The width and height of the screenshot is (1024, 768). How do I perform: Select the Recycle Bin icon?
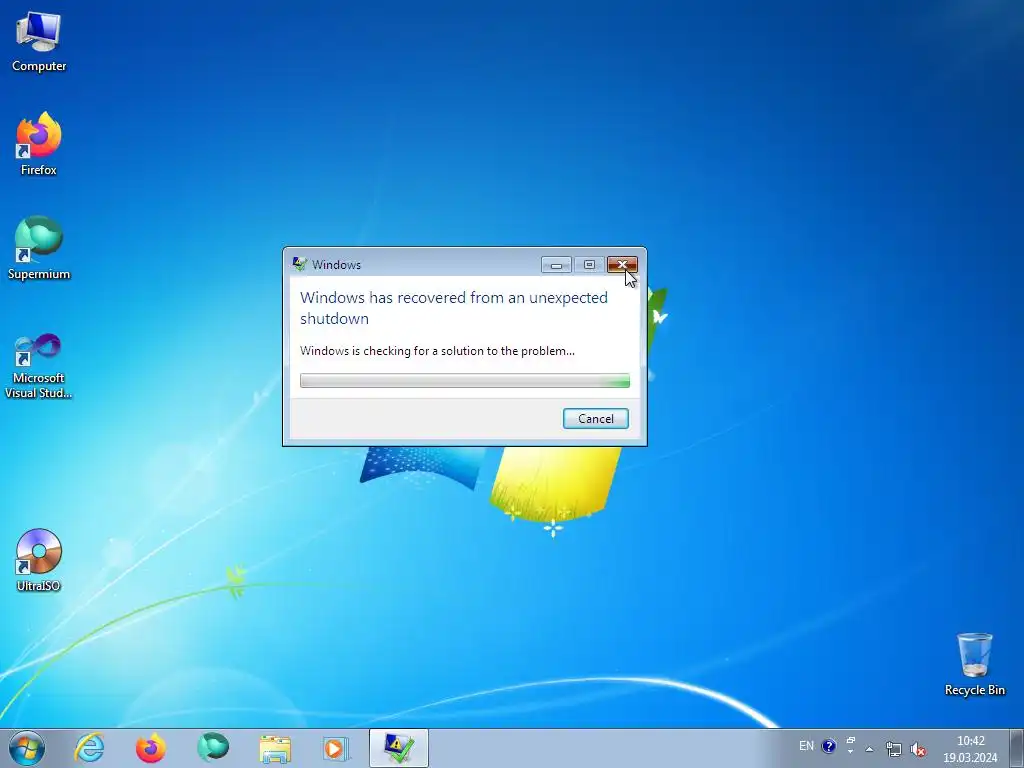974,664
